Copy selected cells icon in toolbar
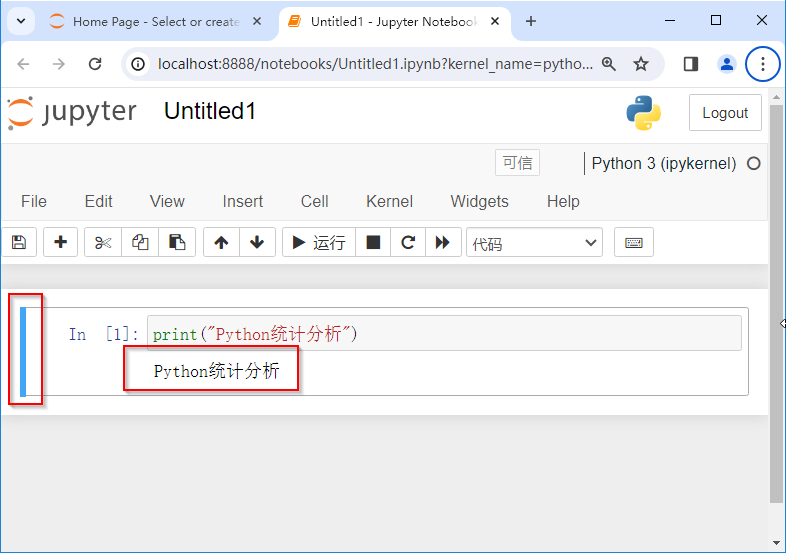This screenshot has height=553, width=786. pyautogui.click(x=140, y=242)
